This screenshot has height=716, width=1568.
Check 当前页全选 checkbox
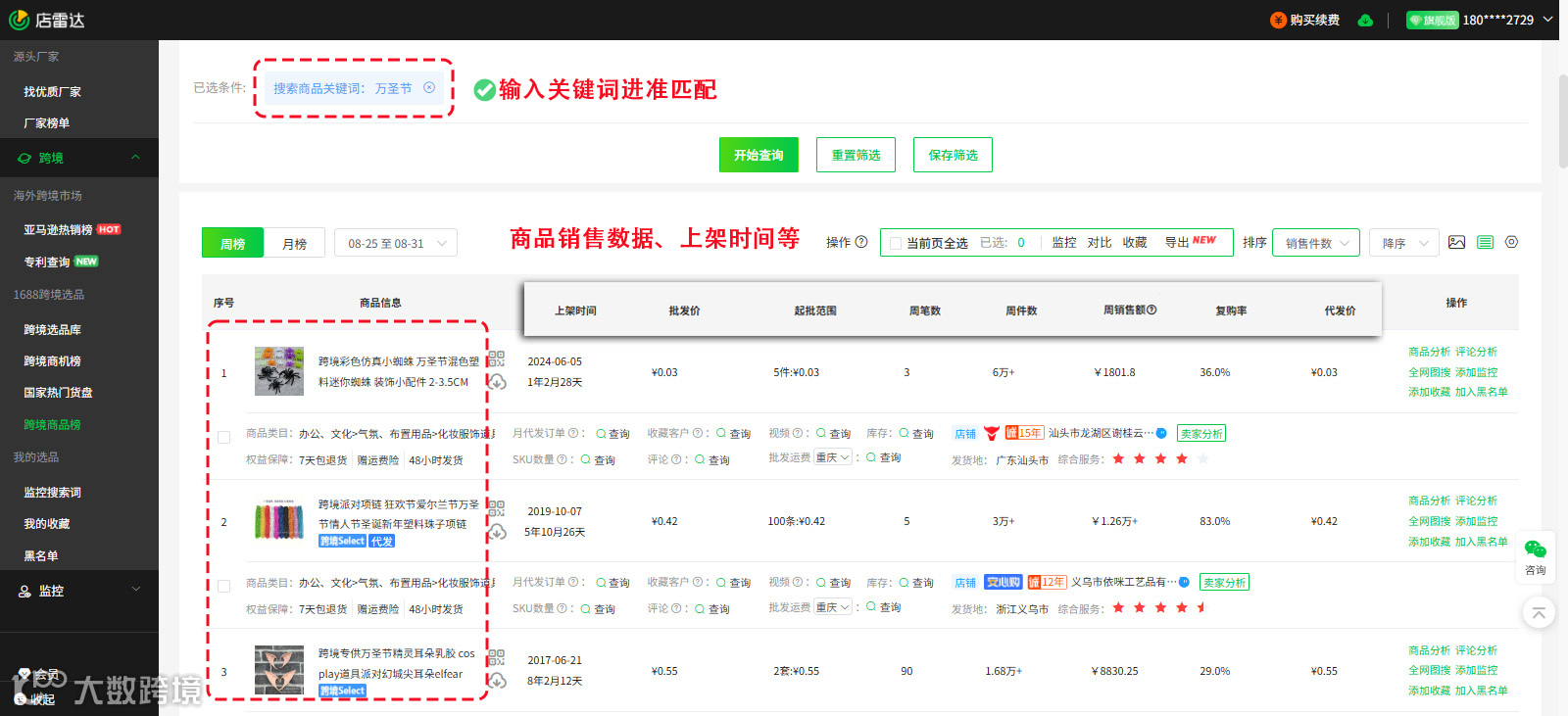(x=896, y=243)
